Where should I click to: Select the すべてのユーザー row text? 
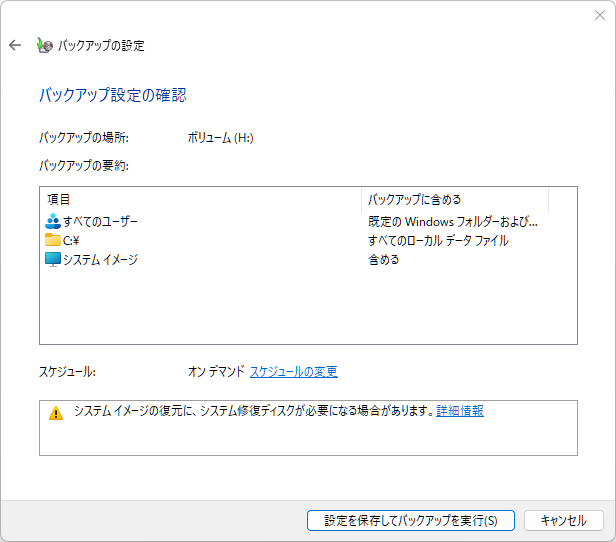click(x=100, y=222)
